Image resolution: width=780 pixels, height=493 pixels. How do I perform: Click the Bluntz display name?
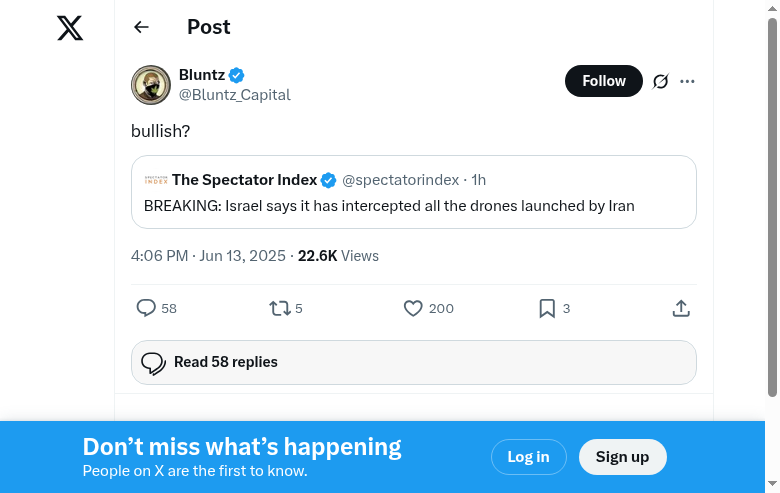pyautogui.click(x=201, y=75)
